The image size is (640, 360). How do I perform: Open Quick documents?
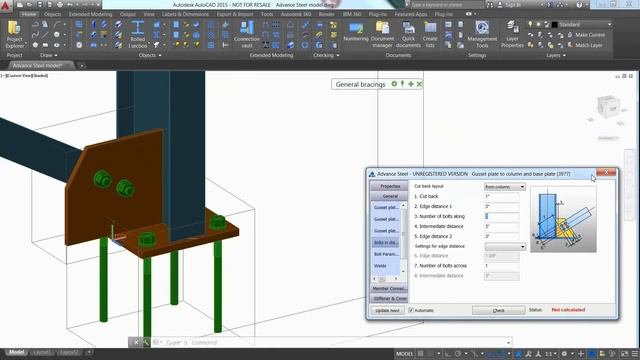(408, 35)
